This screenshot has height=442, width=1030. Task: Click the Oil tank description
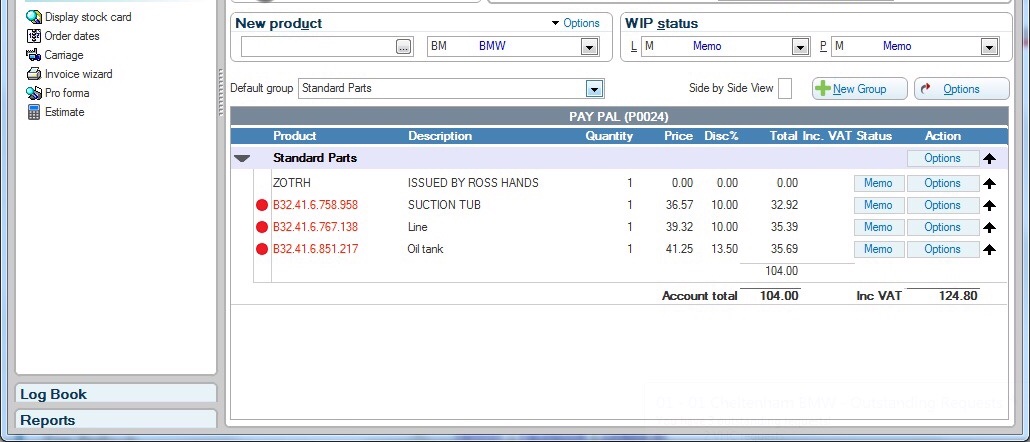425,249
